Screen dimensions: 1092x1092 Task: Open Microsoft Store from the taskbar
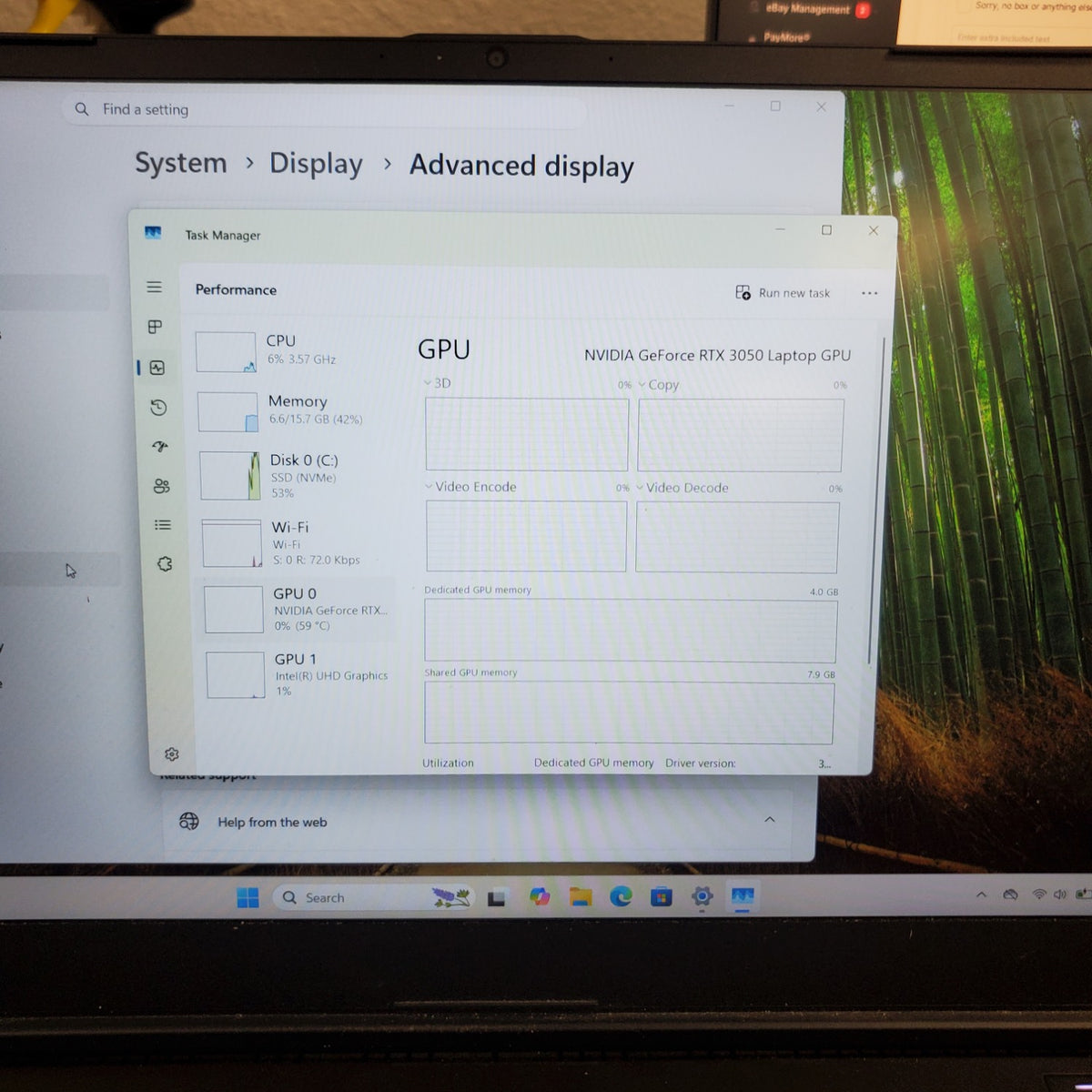point(662,896)
